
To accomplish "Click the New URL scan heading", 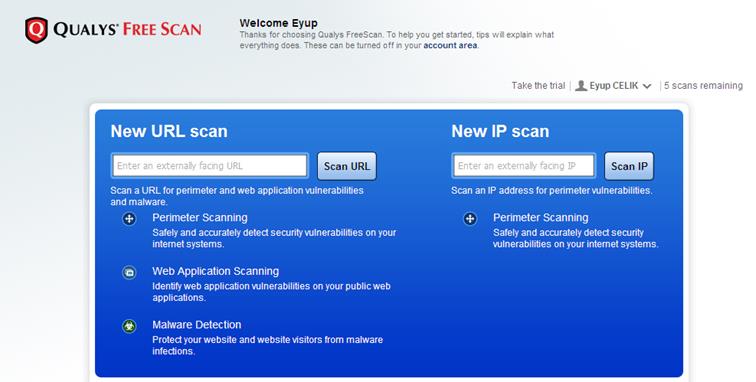I will [x=169, y=131].
